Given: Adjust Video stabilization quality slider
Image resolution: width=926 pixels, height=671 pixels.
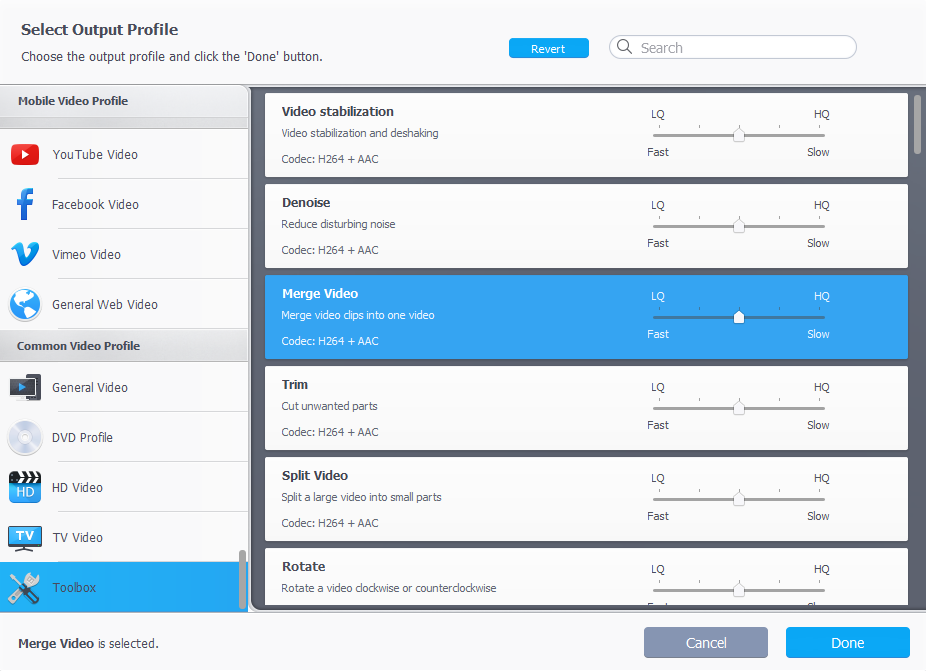Looking at the screenshot, I should (739, 135).
